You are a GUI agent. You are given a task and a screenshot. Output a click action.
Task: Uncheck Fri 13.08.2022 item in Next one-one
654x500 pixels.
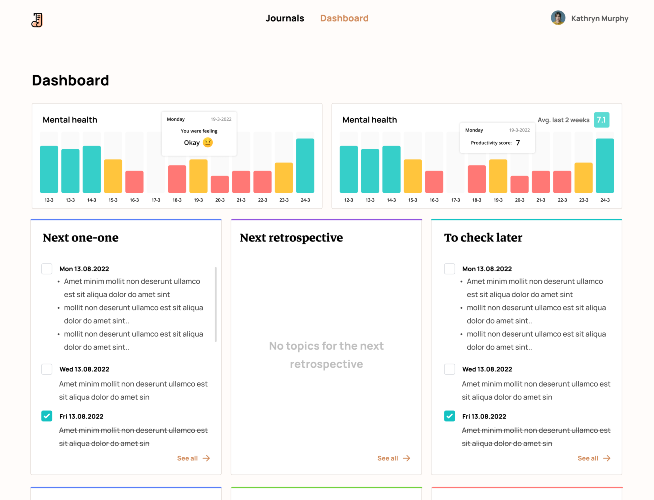(x=47, y=416)
